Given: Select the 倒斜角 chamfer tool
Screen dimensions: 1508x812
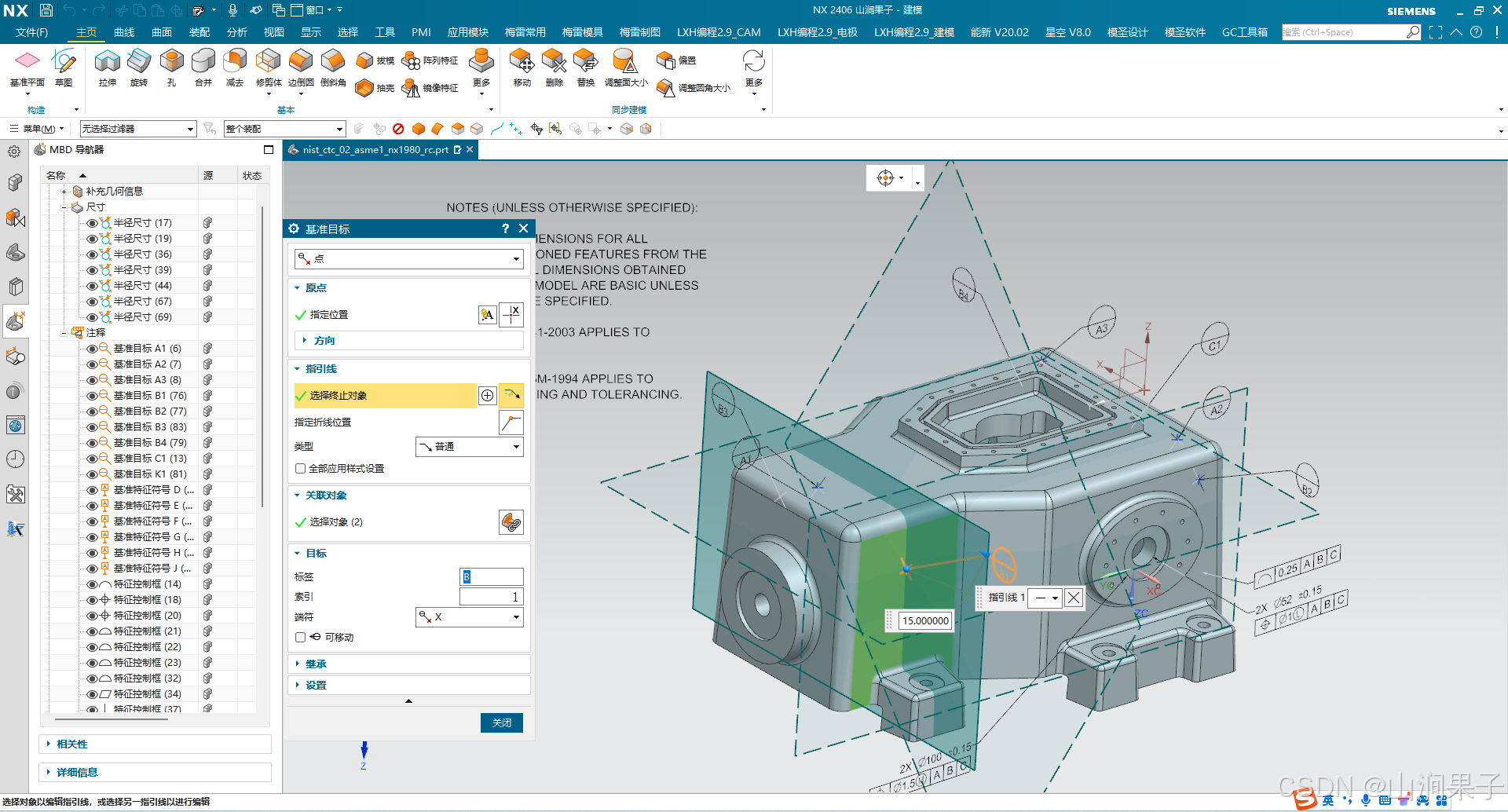Looking at the screenshot, I should 333,68.
